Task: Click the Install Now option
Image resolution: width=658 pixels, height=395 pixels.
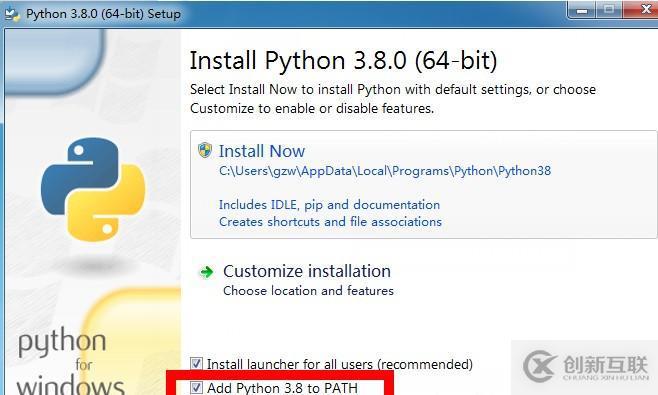Action: coord(423,184)
